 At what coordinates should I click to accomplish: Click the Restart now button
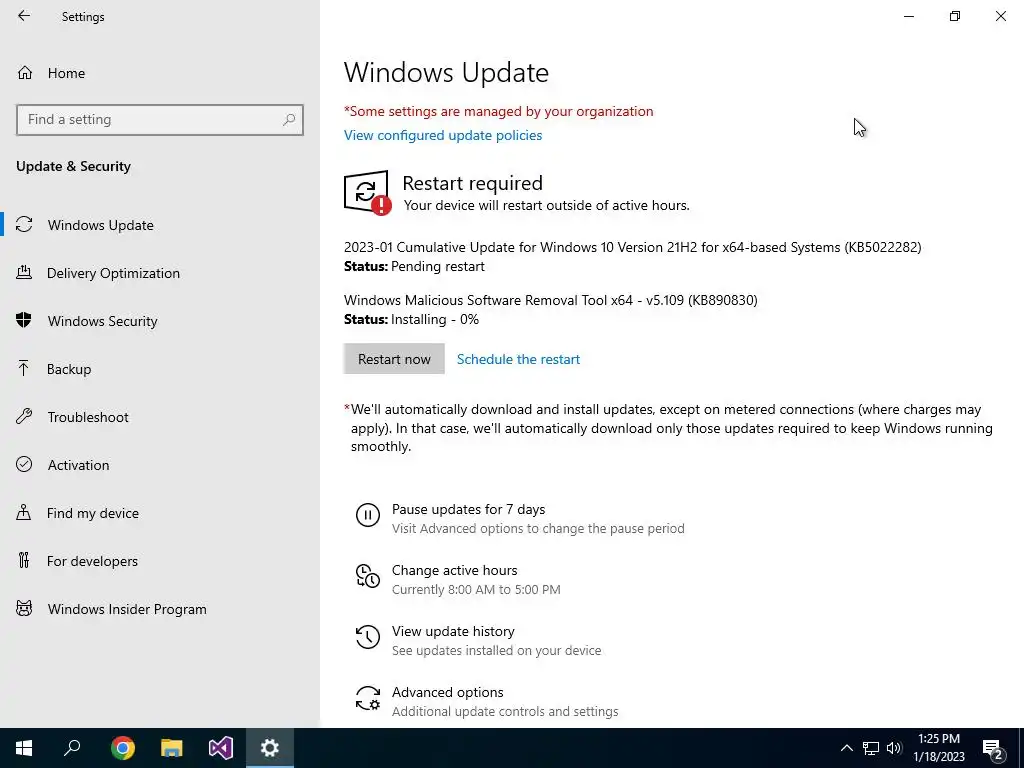tap(394, 359)
